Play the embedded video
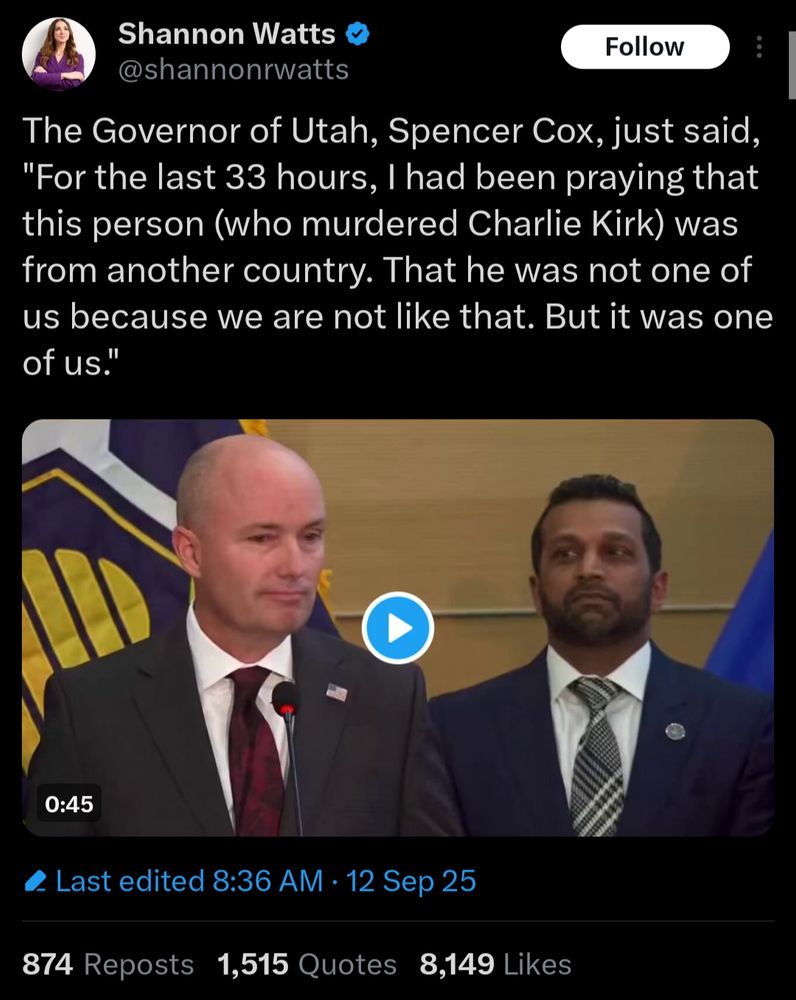This screenshot has width=796, height=1000. [x=398, y=628]
